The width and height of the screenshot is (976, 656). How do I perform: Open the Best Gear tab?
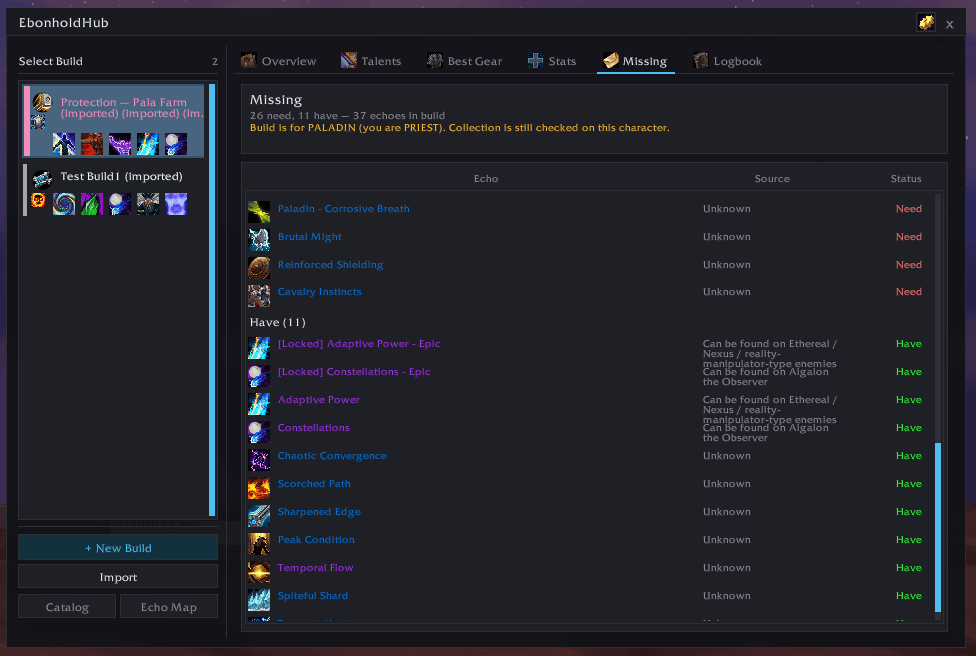(464, 61)
